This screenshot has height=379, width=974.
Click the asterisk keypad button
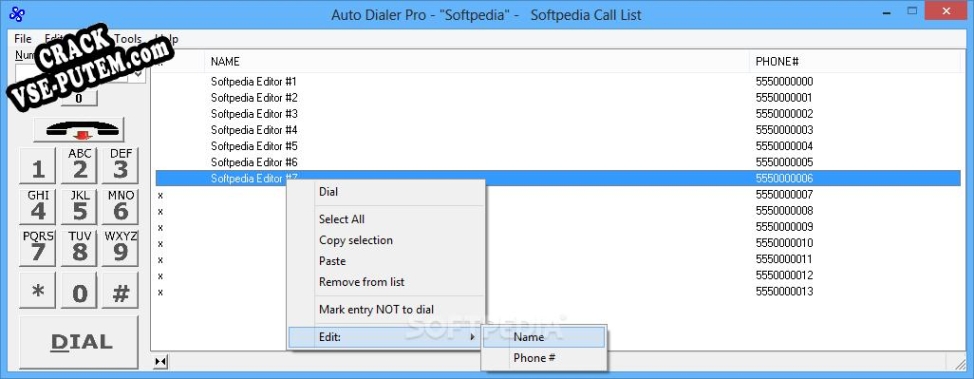point(38,290)
